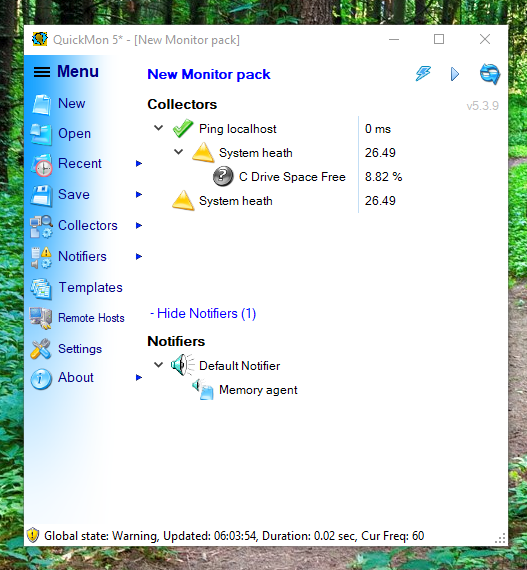Open the Notifiers menu item
This screenshot has height=570, width=527.
point(82,257)
